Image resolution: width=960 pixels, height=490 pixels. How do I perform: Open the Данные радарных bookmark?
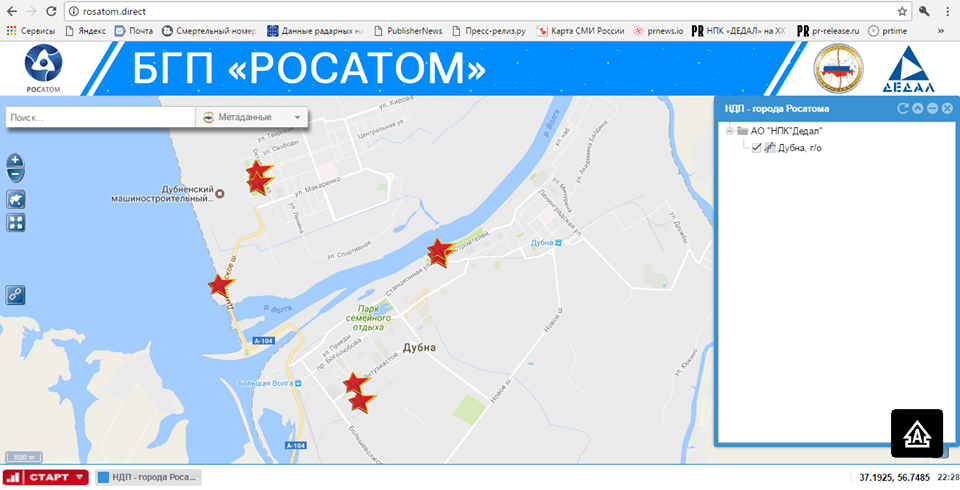click(x=316, y=31)
